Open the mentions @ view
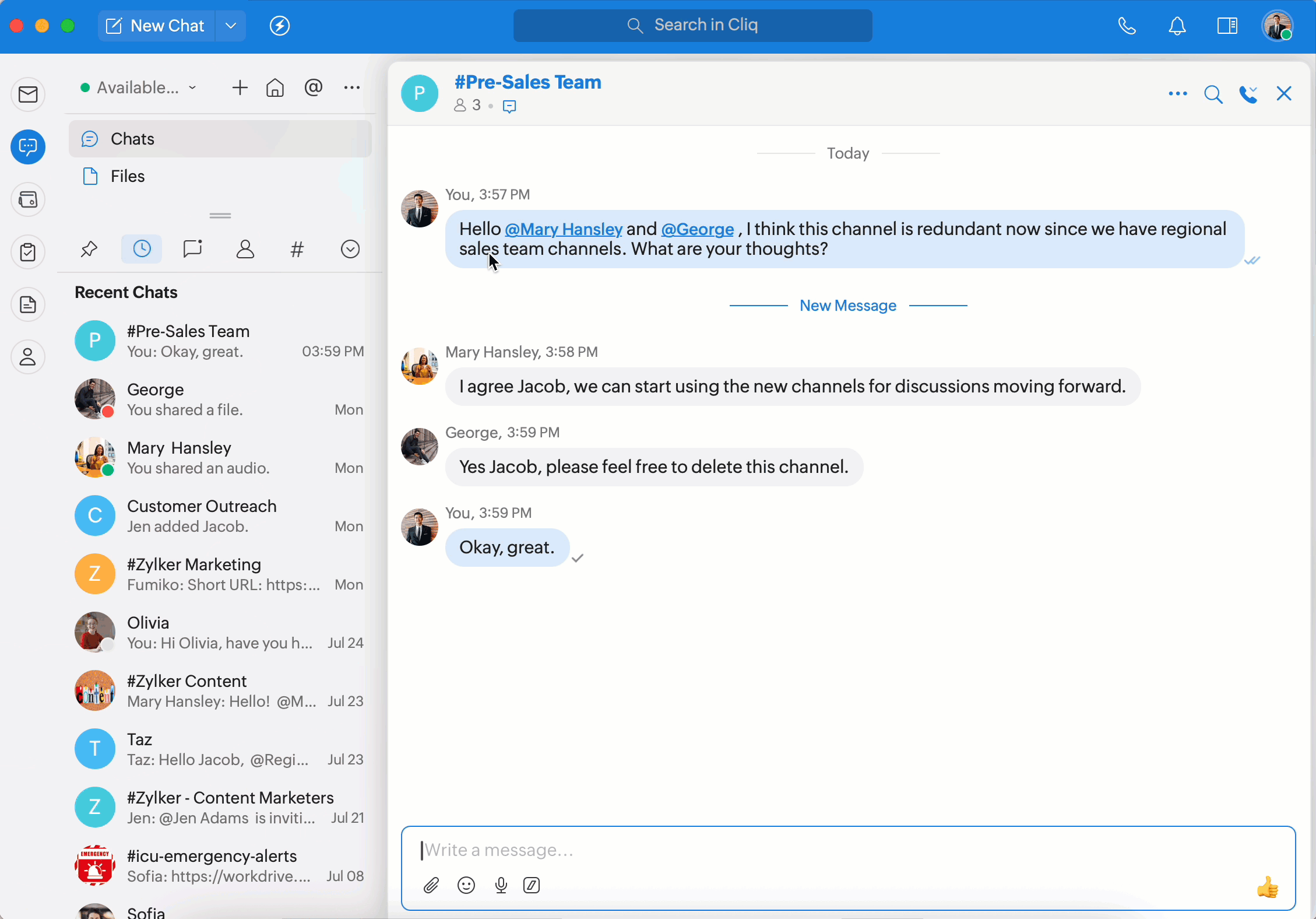 tap(313, 87)
